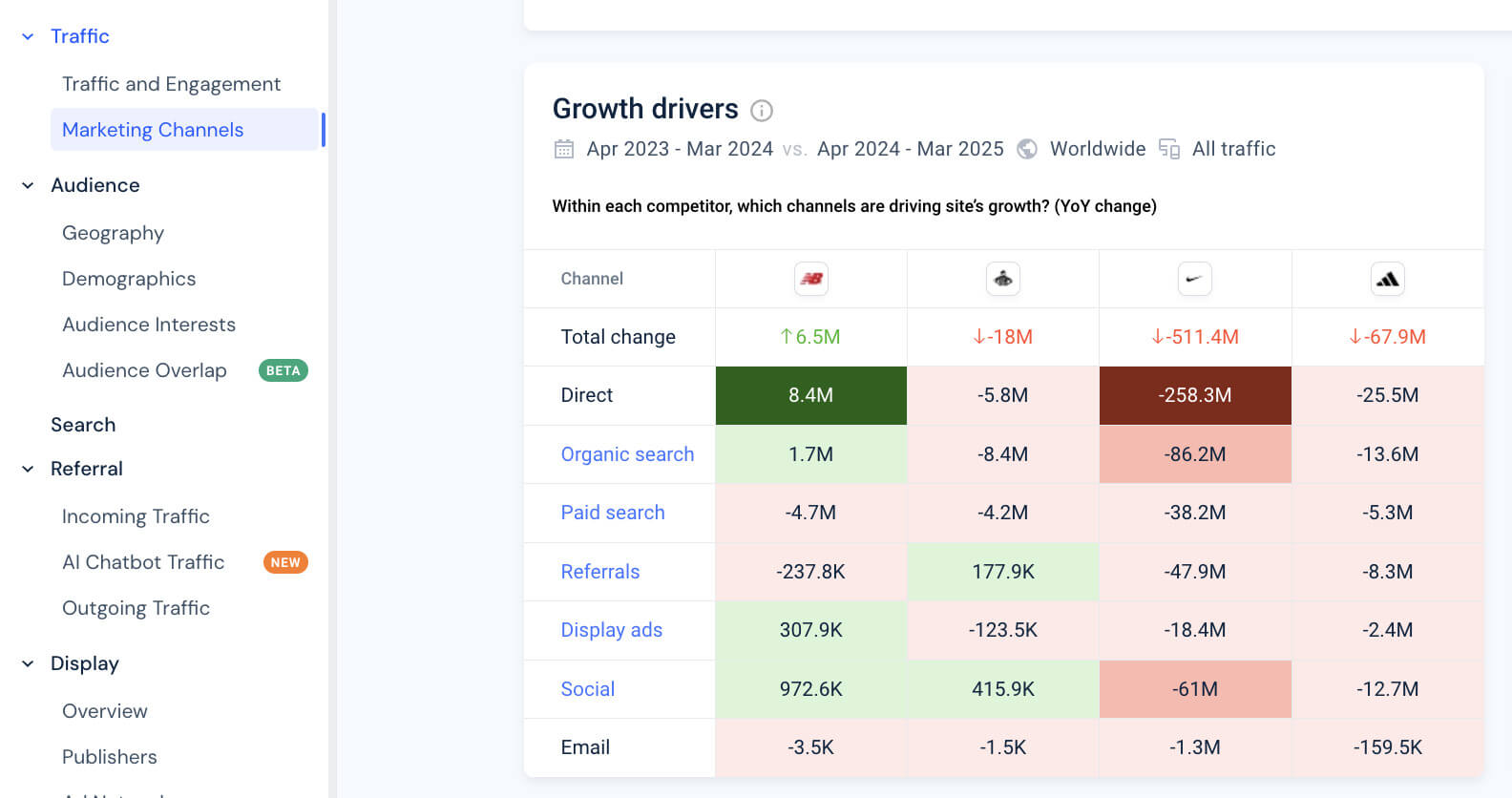Collapse the Display section

click(x=27, y=663)
